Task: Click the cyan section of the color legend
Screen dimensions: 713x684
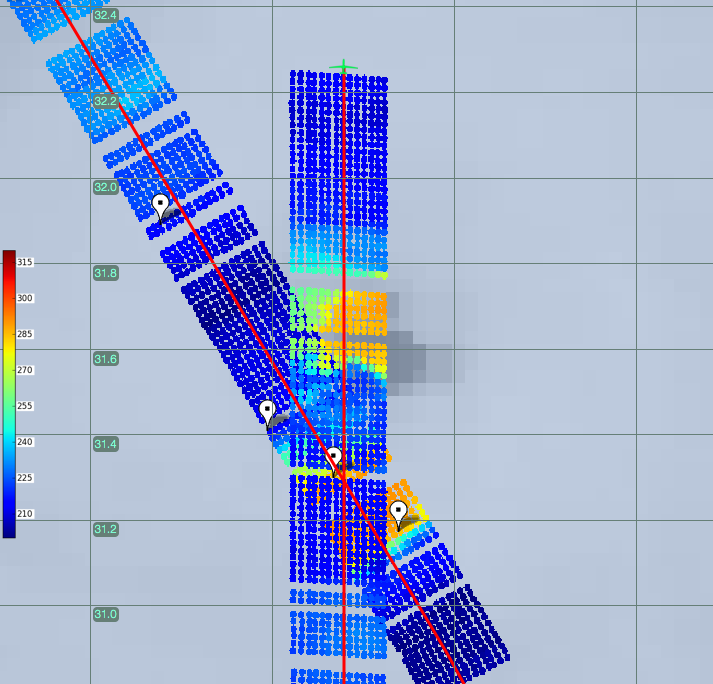Action: (9, 432)
